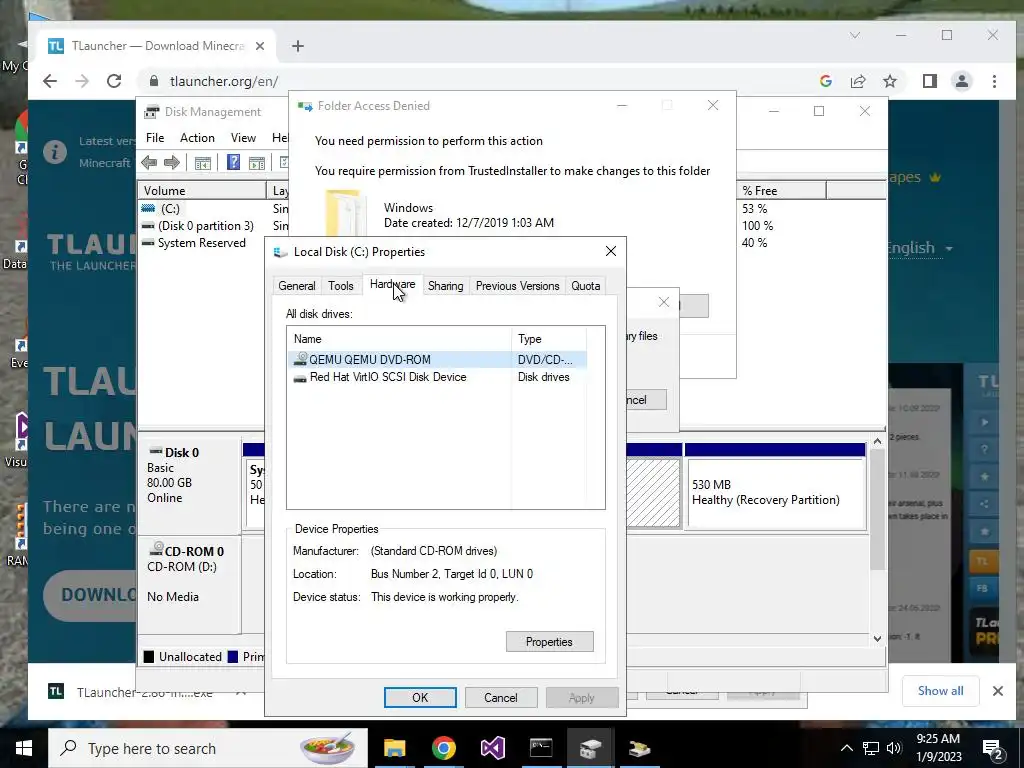
Task: Open Command Prompt from taskbar
Action: 541,748
